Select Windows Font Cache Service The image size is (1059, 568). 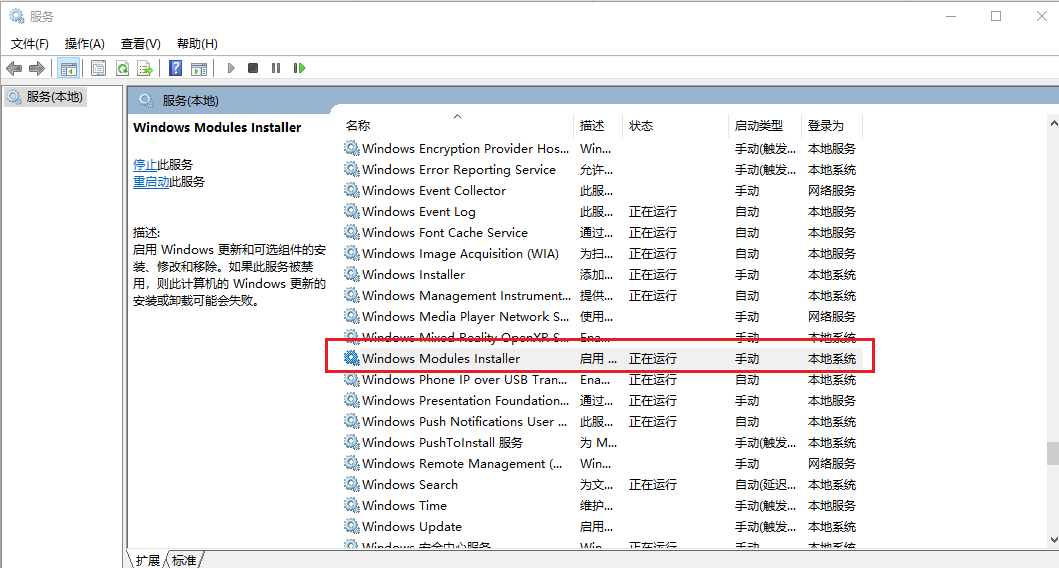click(x=444, y=232)
